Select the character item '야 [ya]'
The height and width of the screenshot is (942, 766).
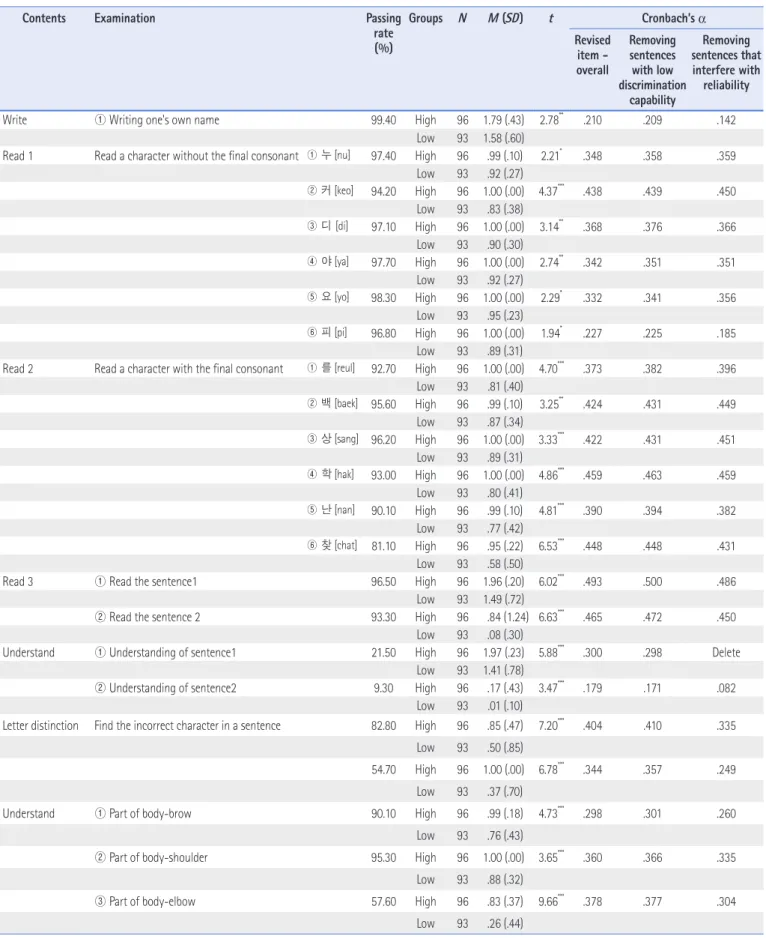[x=328, y=261]
